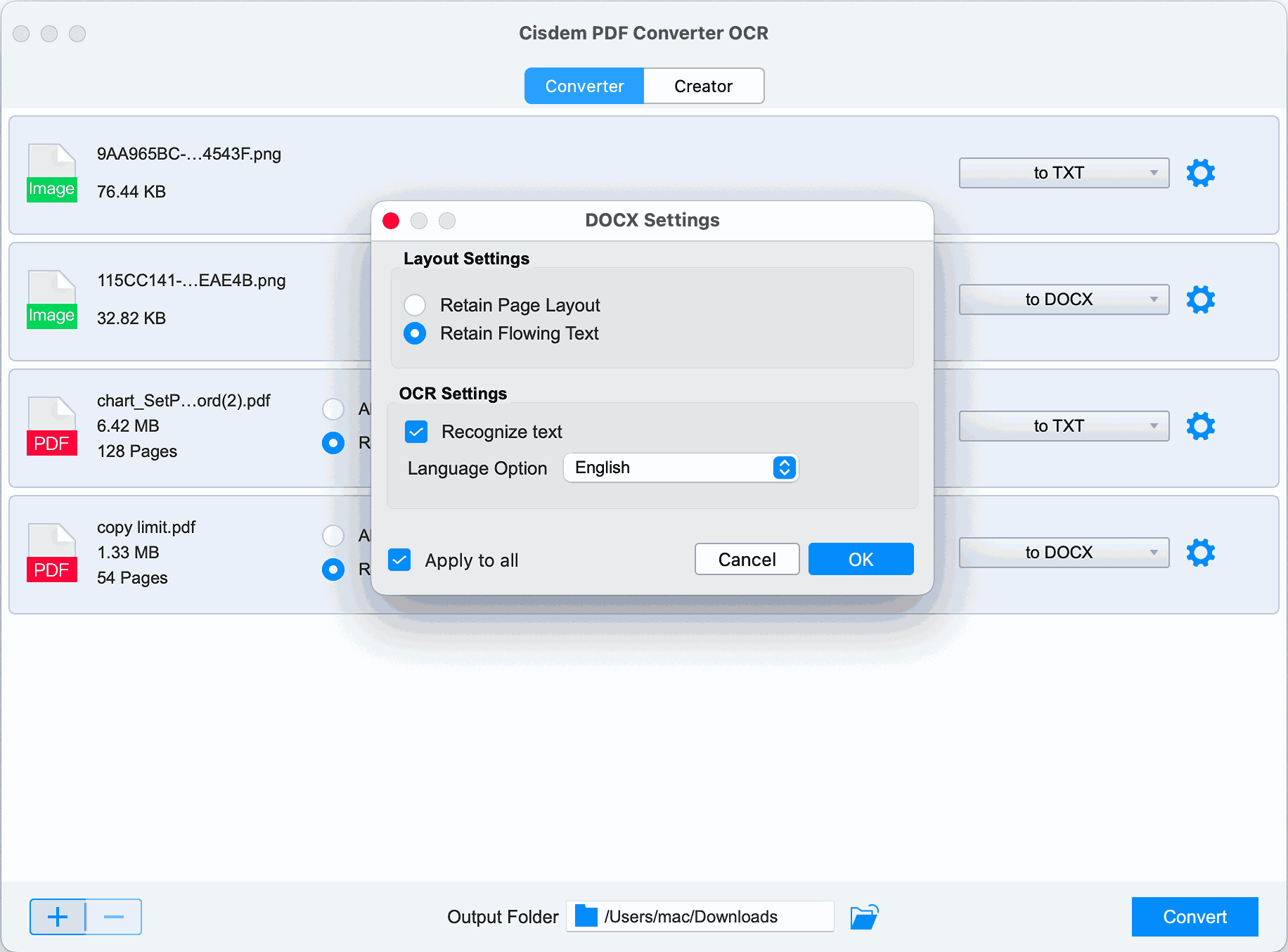This screenshot has width=1288, height=952.
Task: Select upper radio button for copy limit.pdf
Action: [x=333, y=536]
